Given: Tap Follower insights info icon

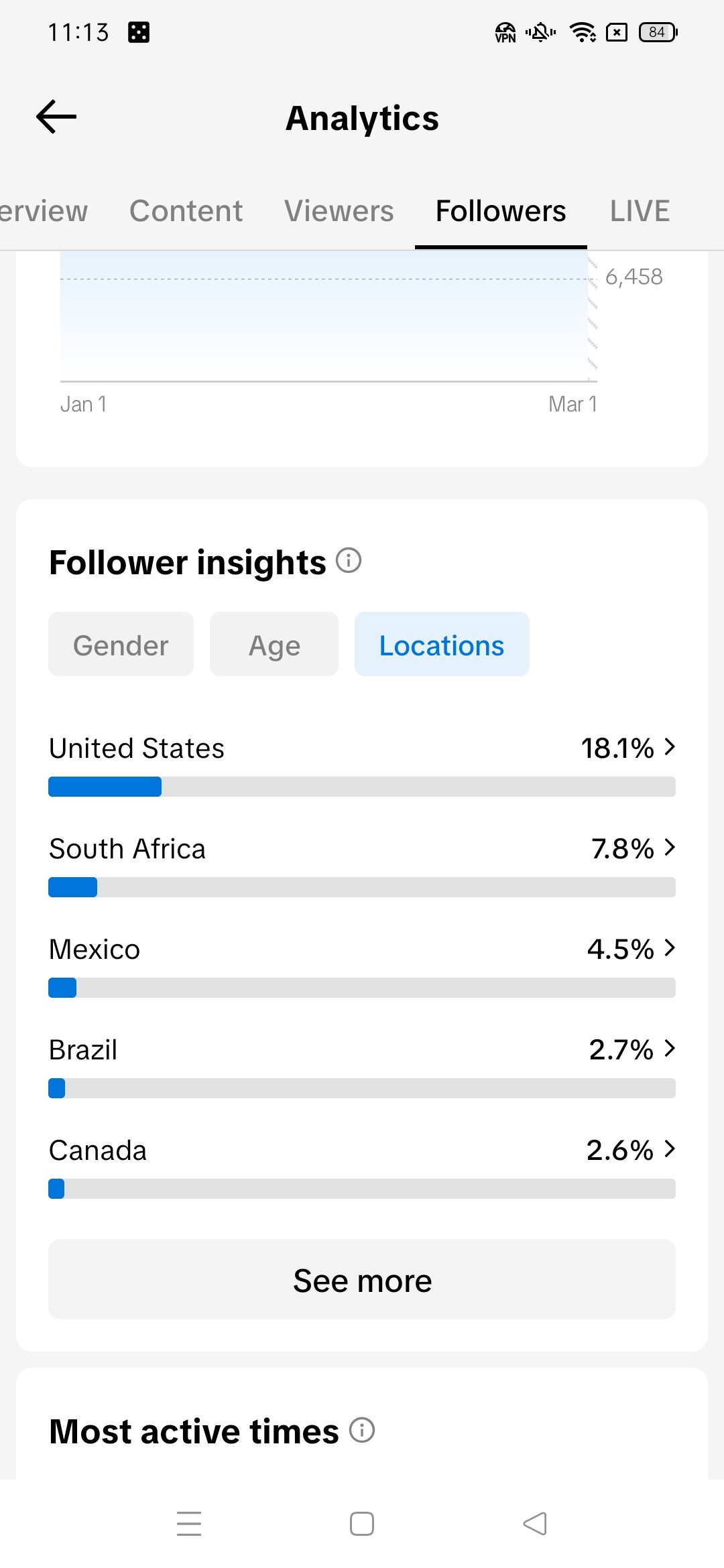Looking at the screenshot, I should pos(348,560).
